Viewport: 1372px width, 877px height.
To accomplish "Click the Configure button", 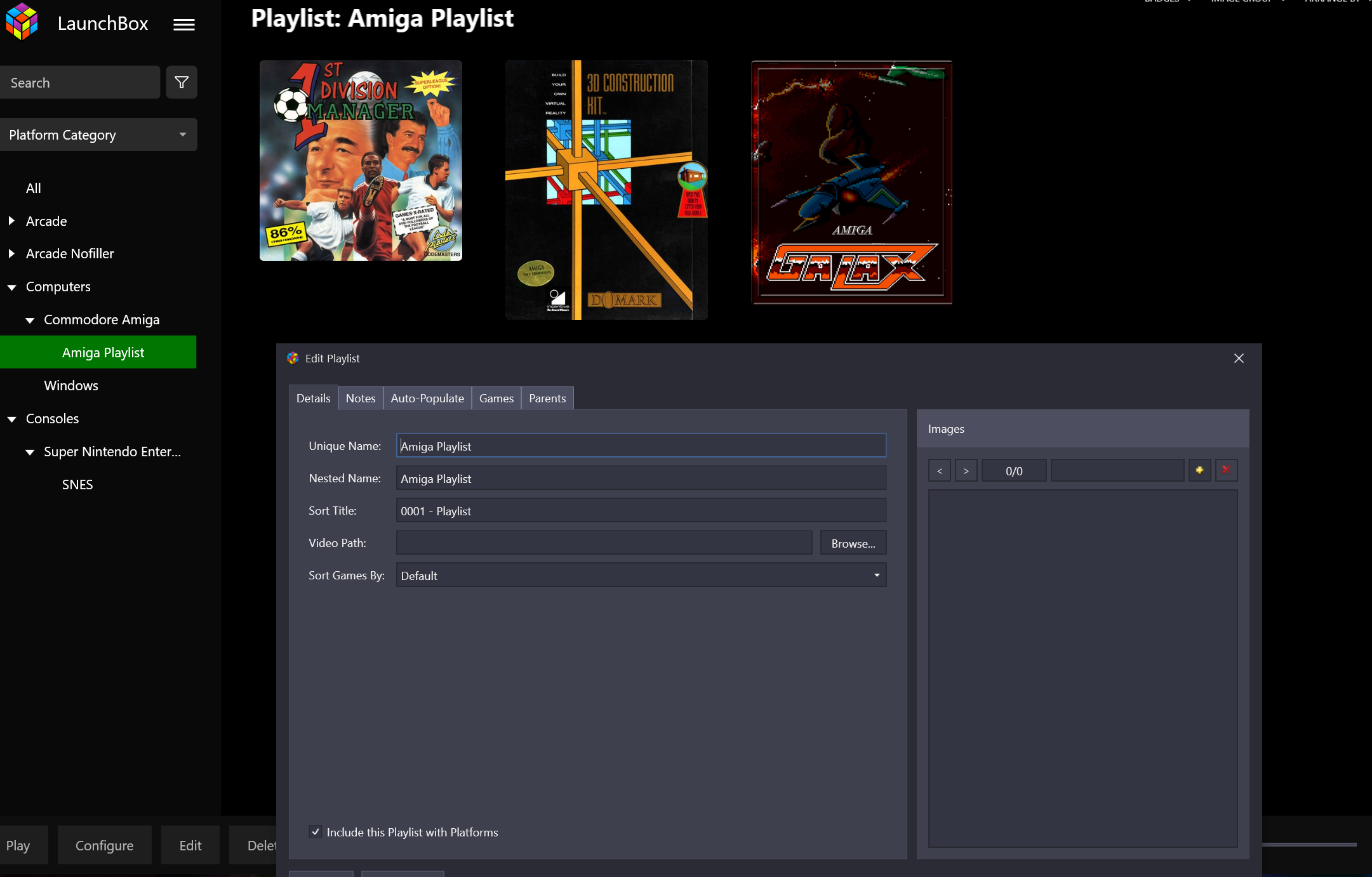I will point(105,845).
